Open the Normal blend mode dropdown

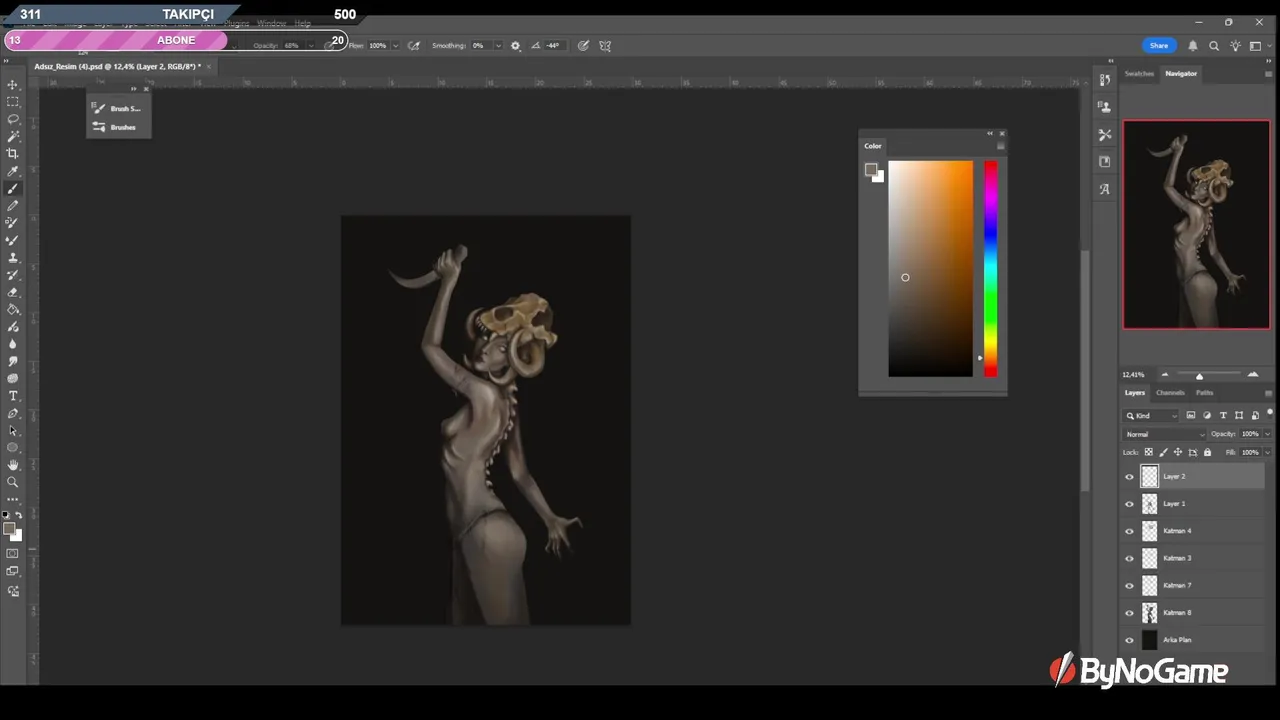pyautogui.click(x=1165, y=434)
